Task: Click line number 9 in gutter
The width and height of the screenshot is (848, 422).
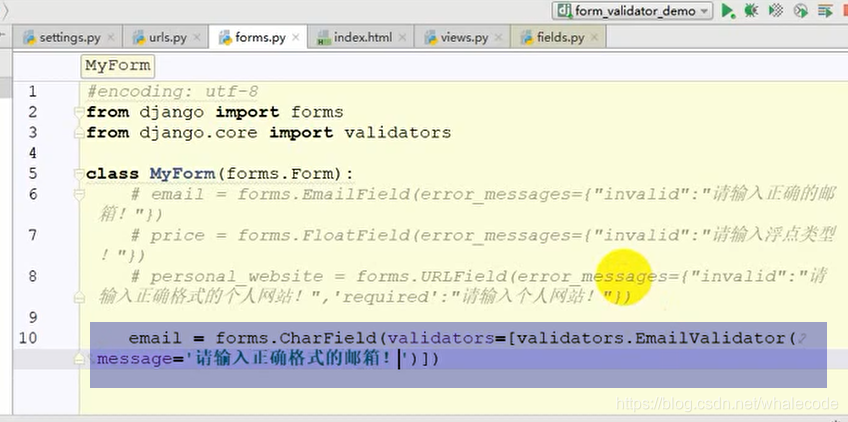Action: 32,317
